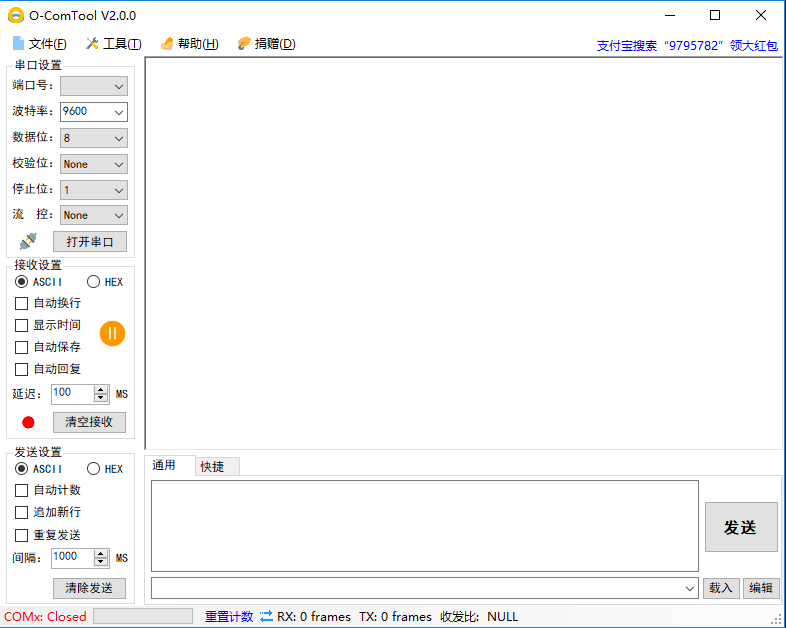The width and height of the screenshot is (786, 628).
Task: Enable the 显示时间 checkbox
Action: point(22,325)
